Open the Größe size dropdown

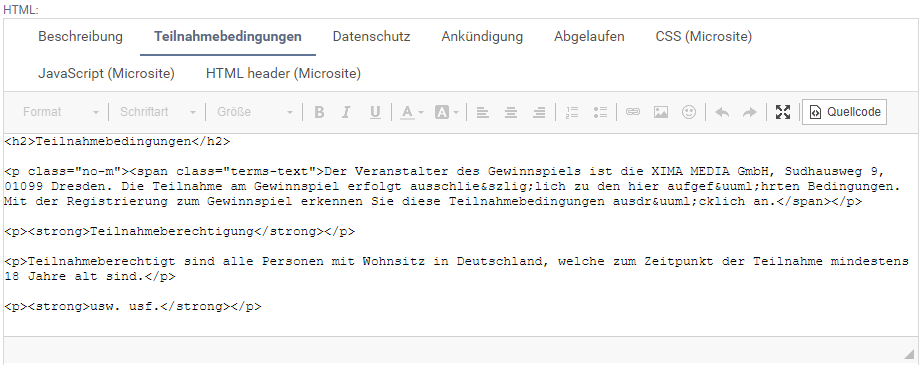(x=254, y=112)
